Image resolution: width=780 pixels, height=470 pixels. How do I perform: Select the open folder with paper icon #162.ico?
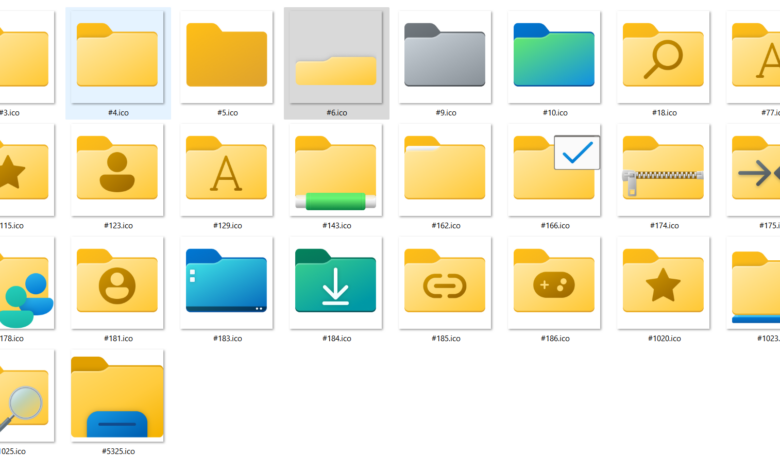point(445,170)
